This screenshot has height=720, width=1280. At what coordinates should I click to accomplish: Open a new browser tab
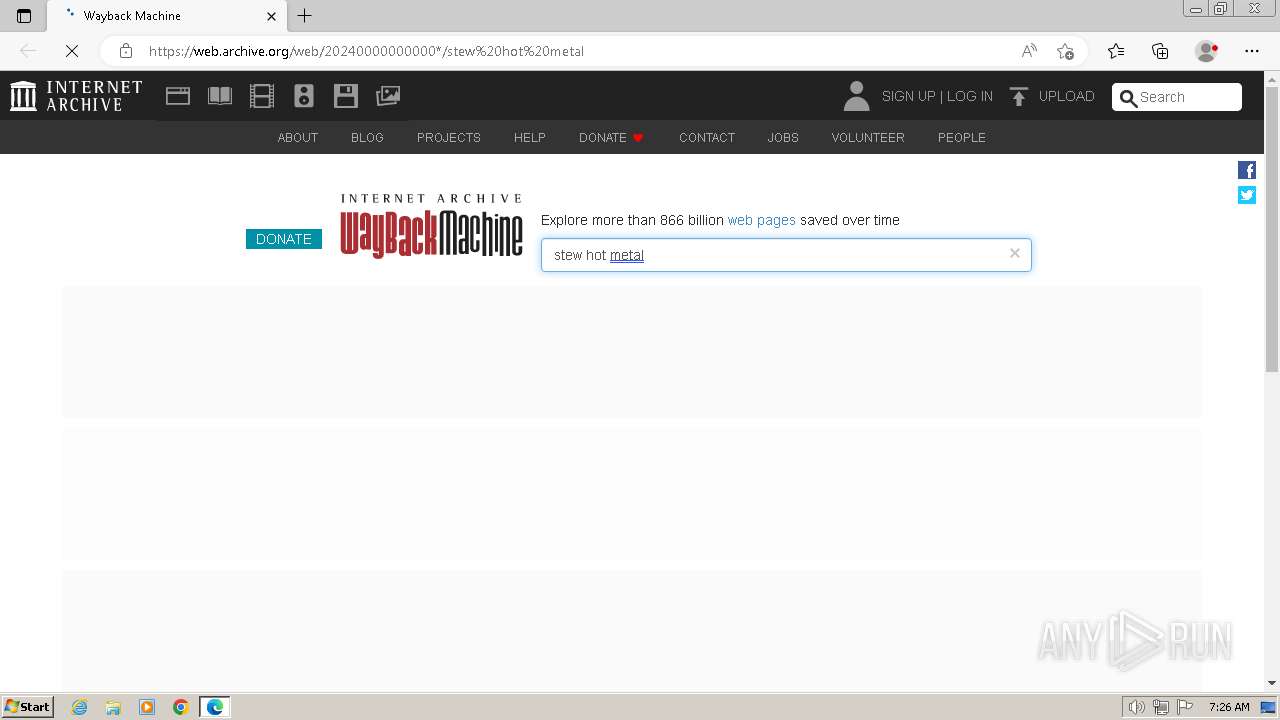305,16
